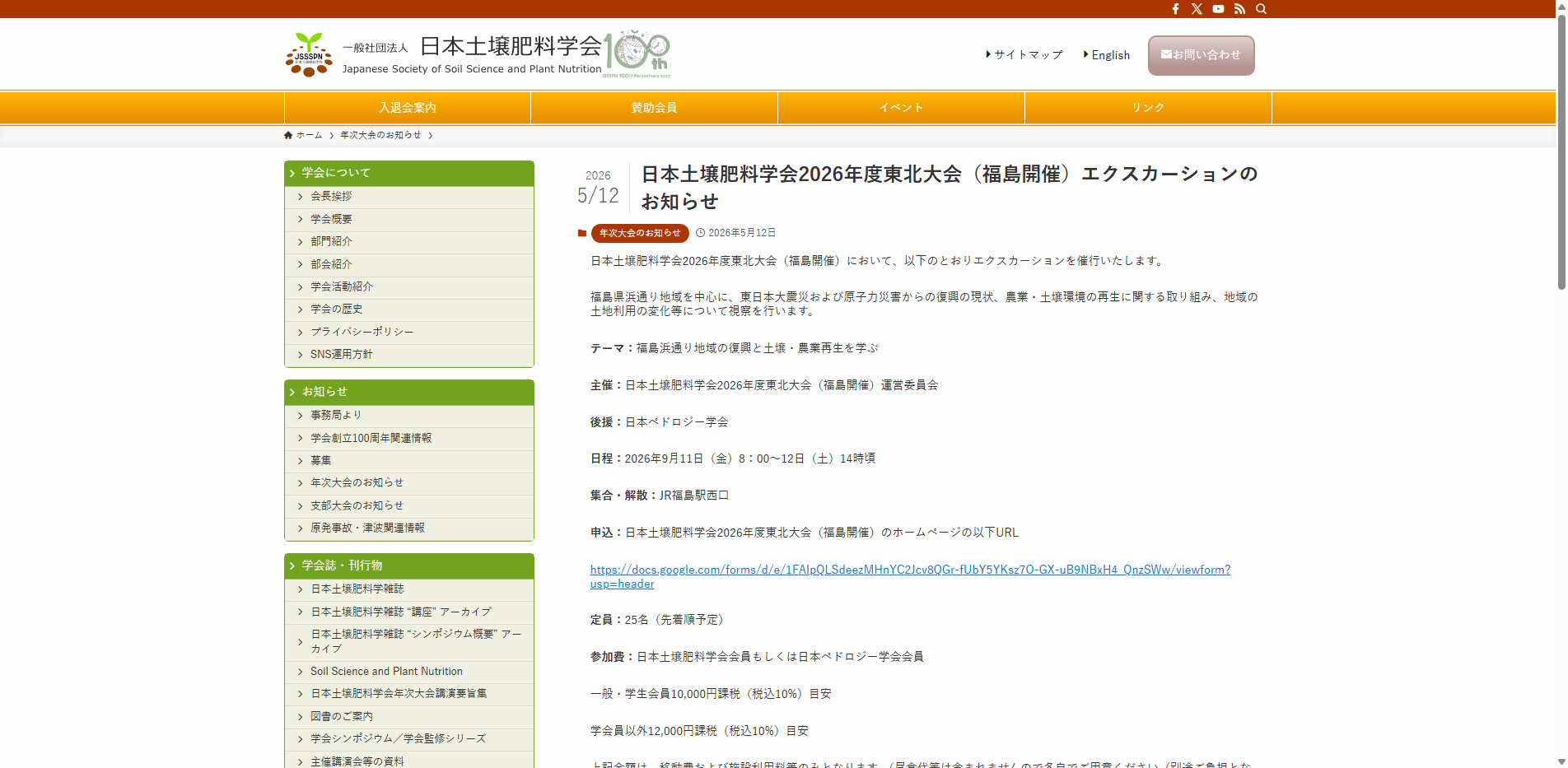Screen dimensions: 1568x768
Task: Open "シンポジウム概要" アーカイブ sidebar item
Action: click(409, 642)
